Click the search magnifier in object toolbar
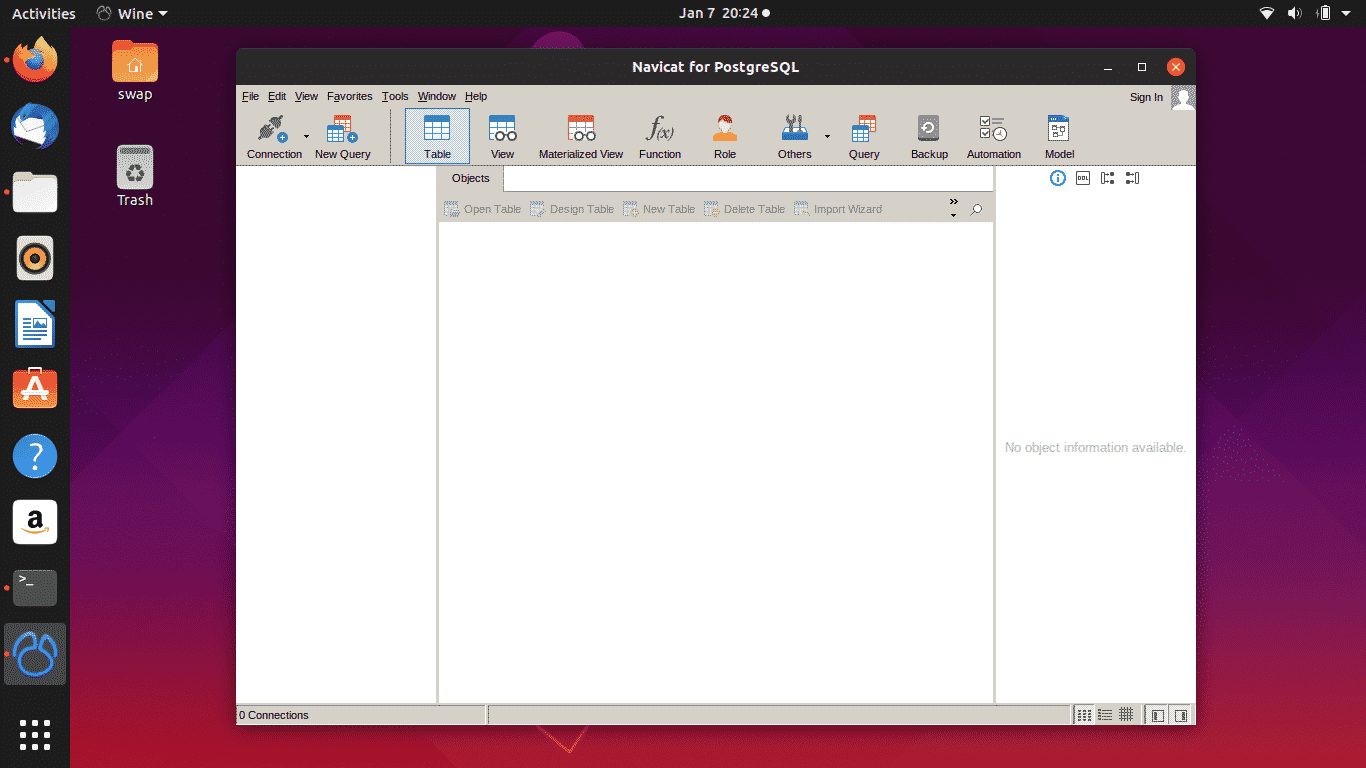The height and width of the screenshot is (768, 1366). (x=976, y=210)
